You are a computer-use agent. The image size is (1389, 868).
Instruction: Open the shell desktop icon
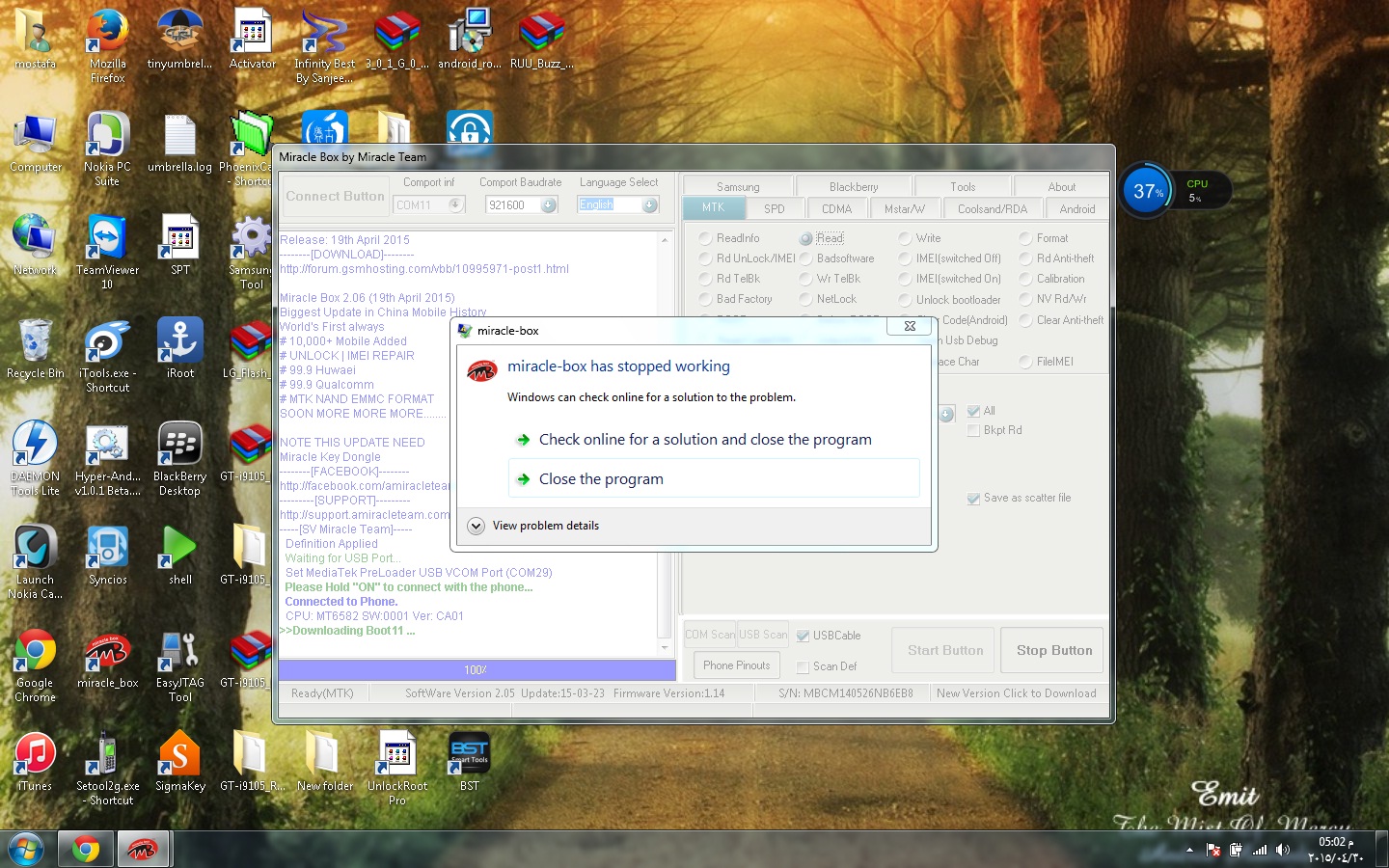(x=179, y=555)
